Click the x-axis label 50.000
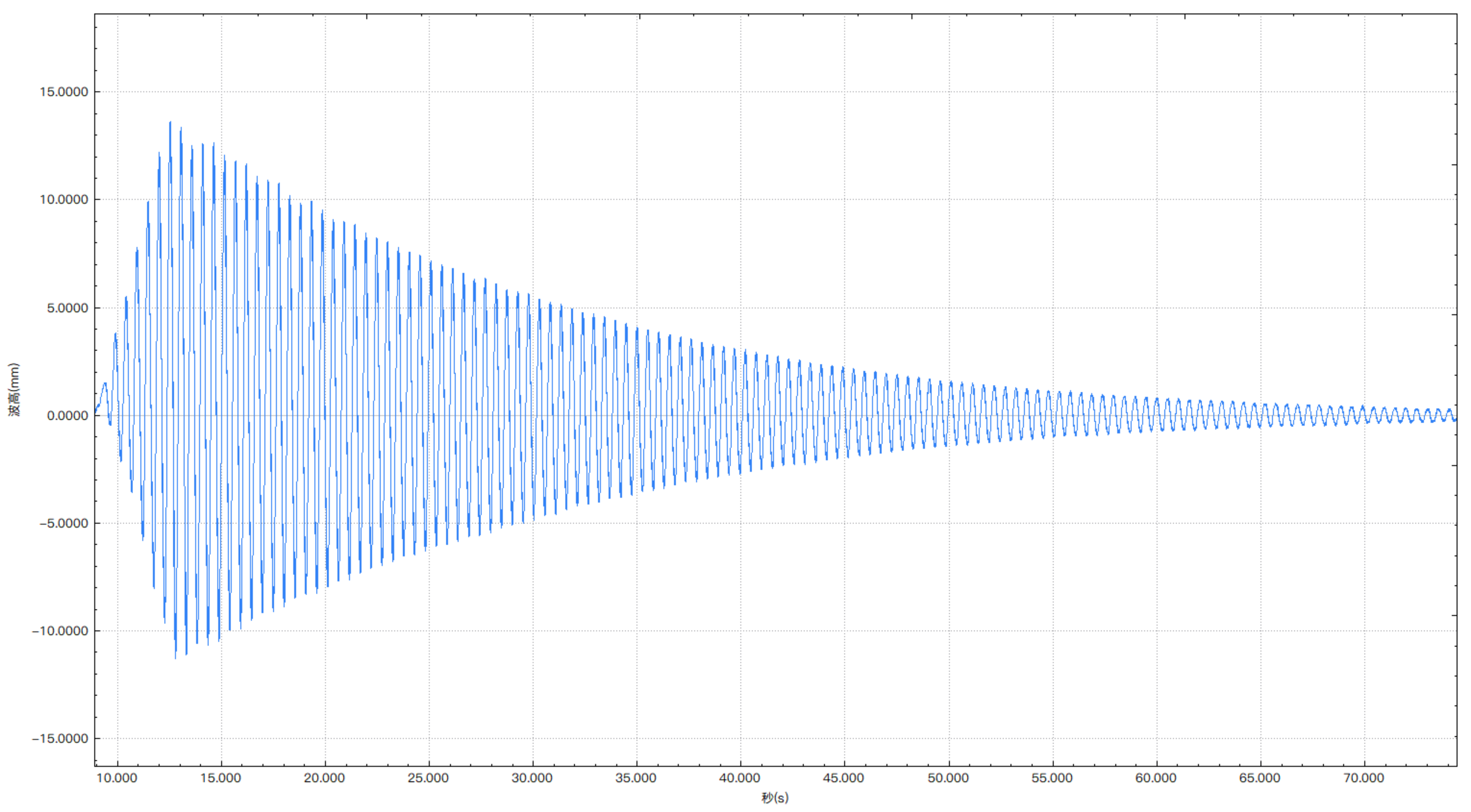The height and width of the screenshot is (812, 1471). [x=948, y=778]
